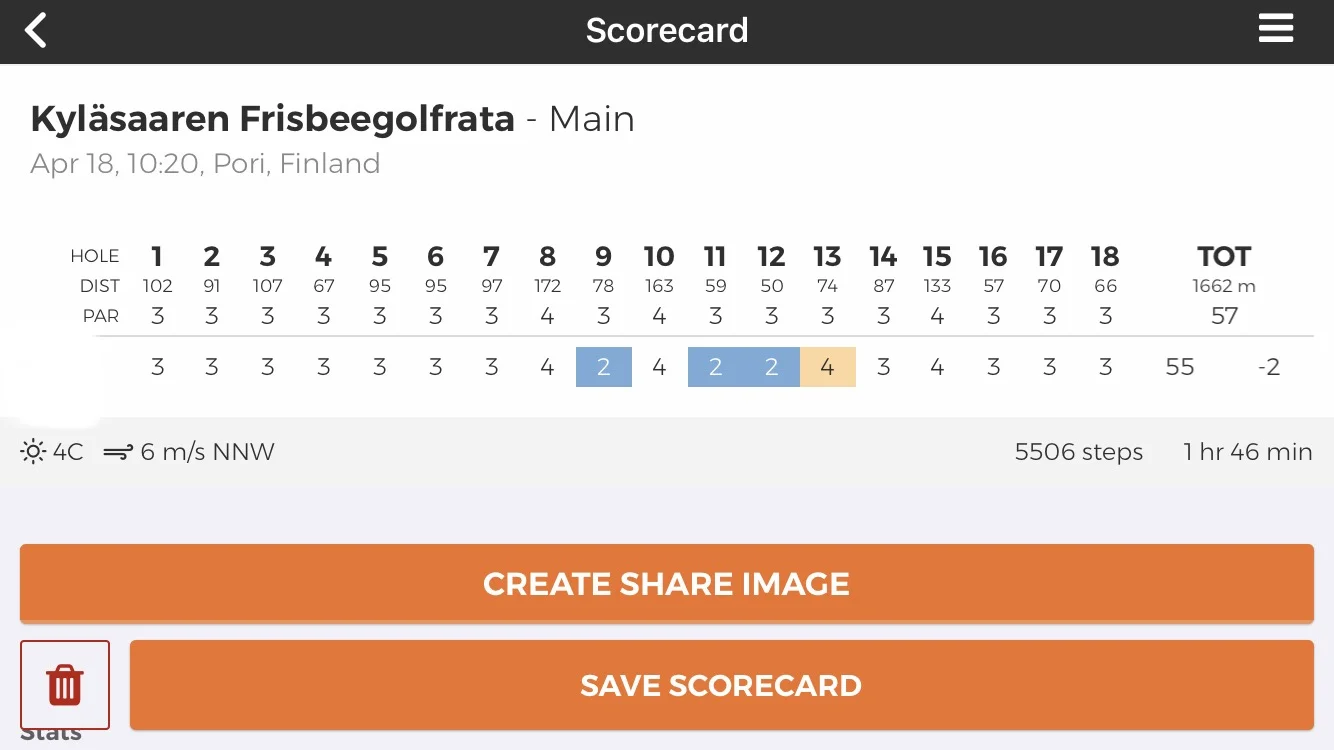Tap the back arrow icon
The image size is (1334, 750).
point(36,30)
